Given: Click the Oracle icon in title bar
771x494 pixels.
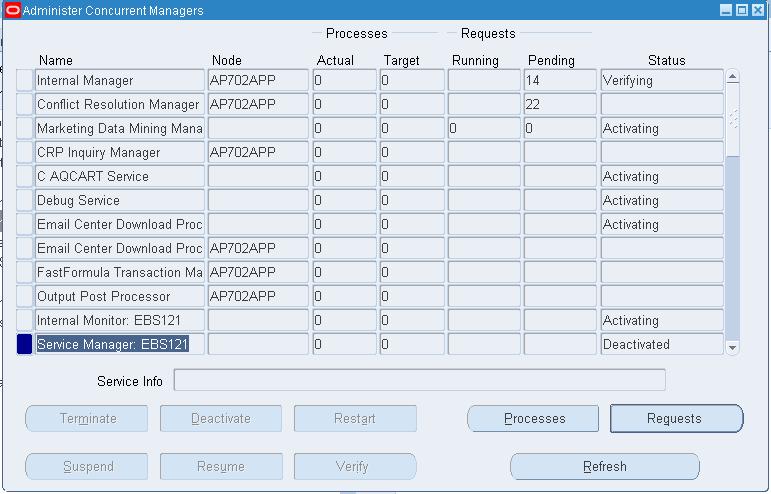Looking at the screenshot, I should pyautogui.click(x=12, y=10).
